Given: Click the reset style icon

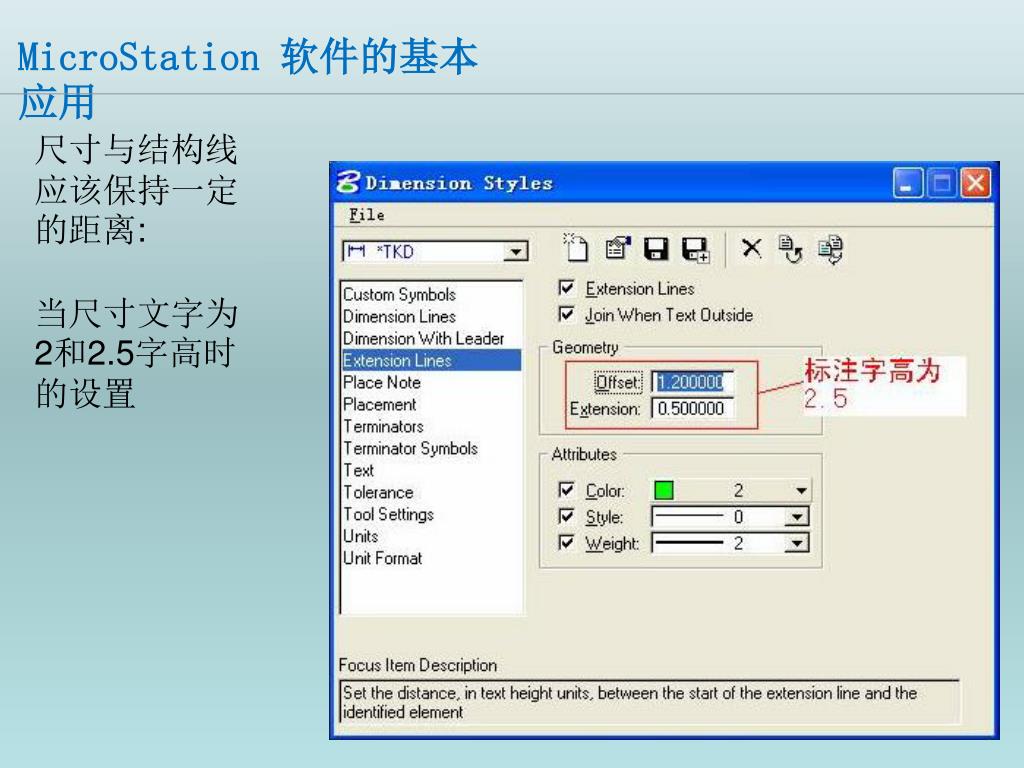Looking at the screenshot, I should click(x=790, y=249).
